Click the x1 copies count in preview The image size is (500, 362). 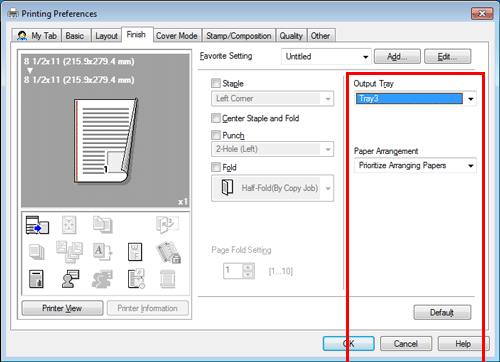click(183, 202)
